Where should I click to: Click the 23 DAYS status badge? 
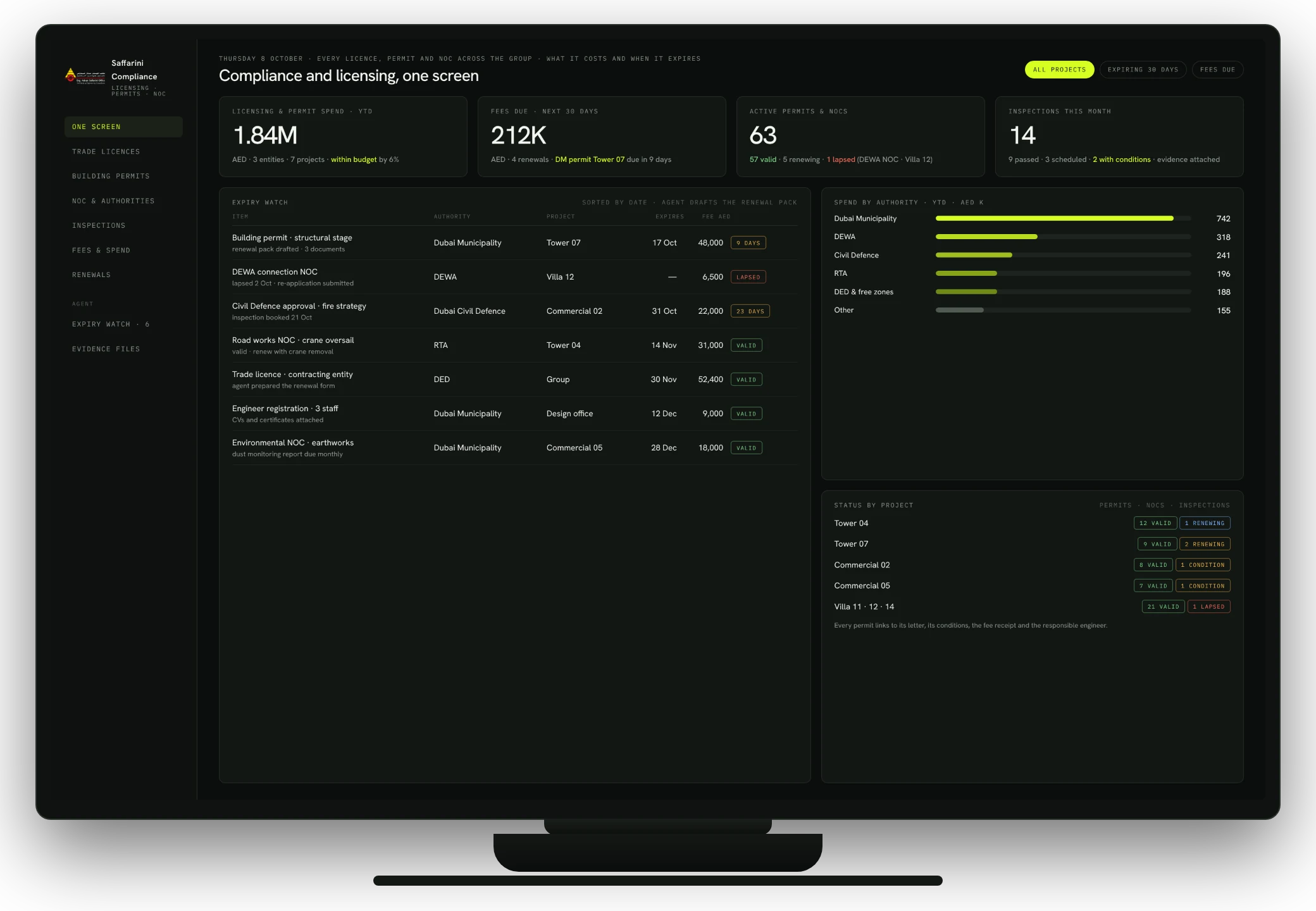point(750,311)
